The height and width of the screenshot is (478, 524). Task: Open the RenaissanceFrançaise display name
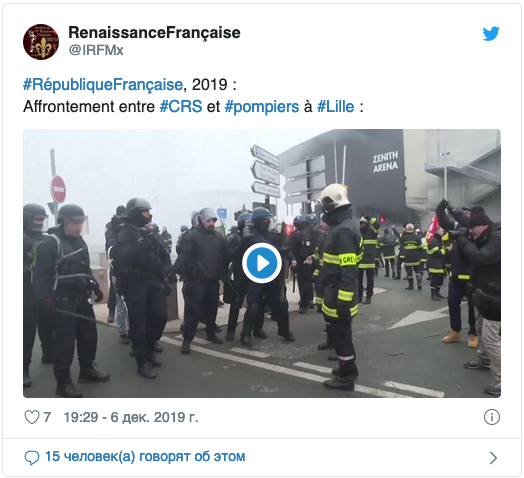(154, 32)
